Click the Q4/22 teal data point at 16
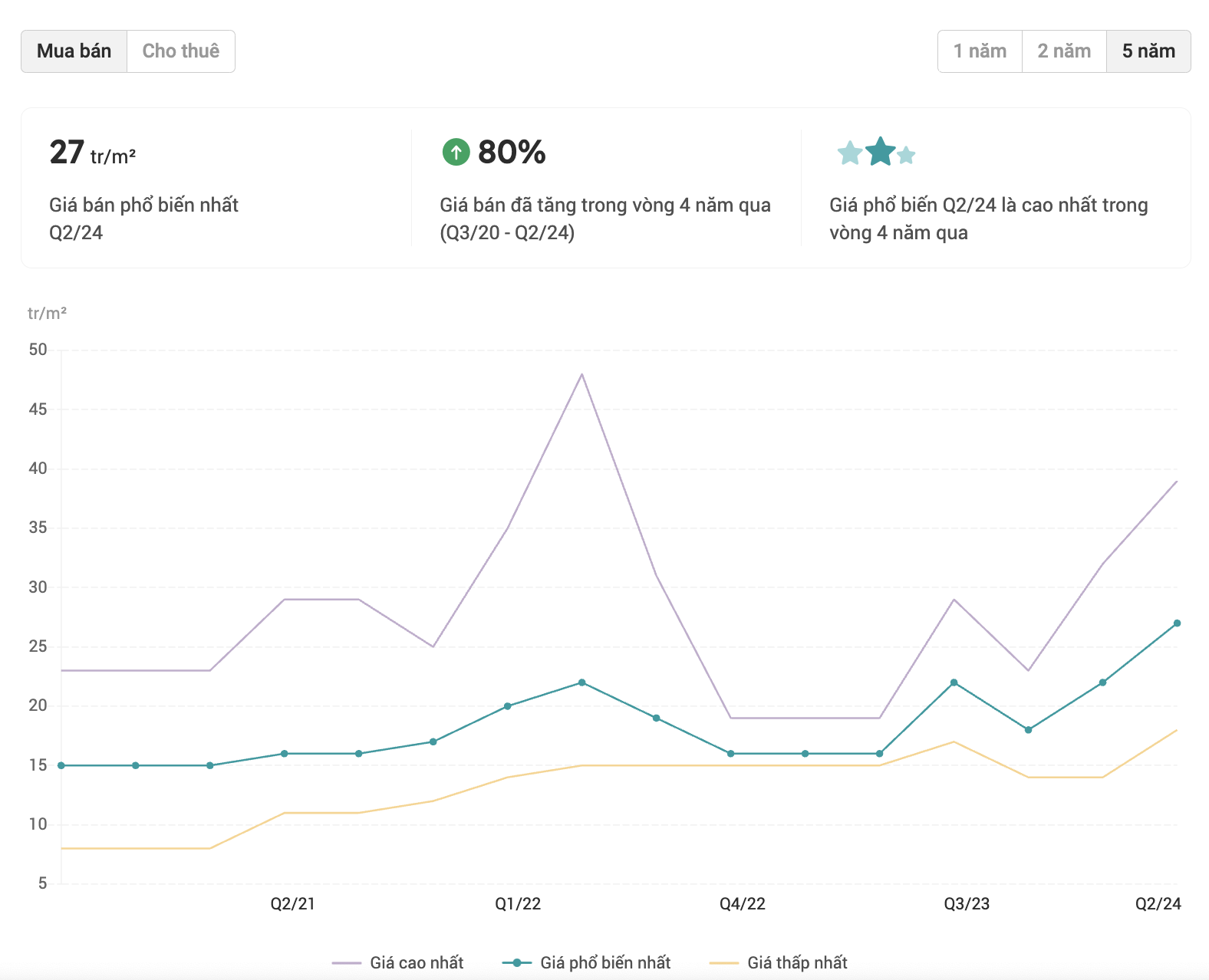1209x980 pixels. [x=730, y=754]
